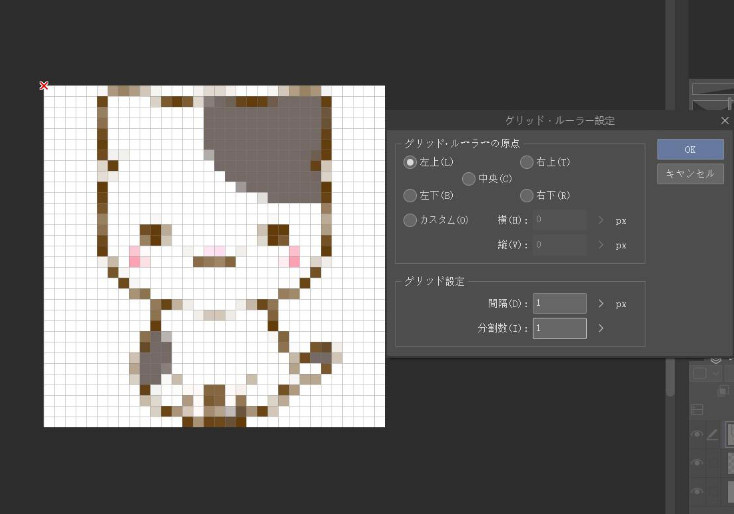Click the pen icon on the top layer row

click(713, 434)
